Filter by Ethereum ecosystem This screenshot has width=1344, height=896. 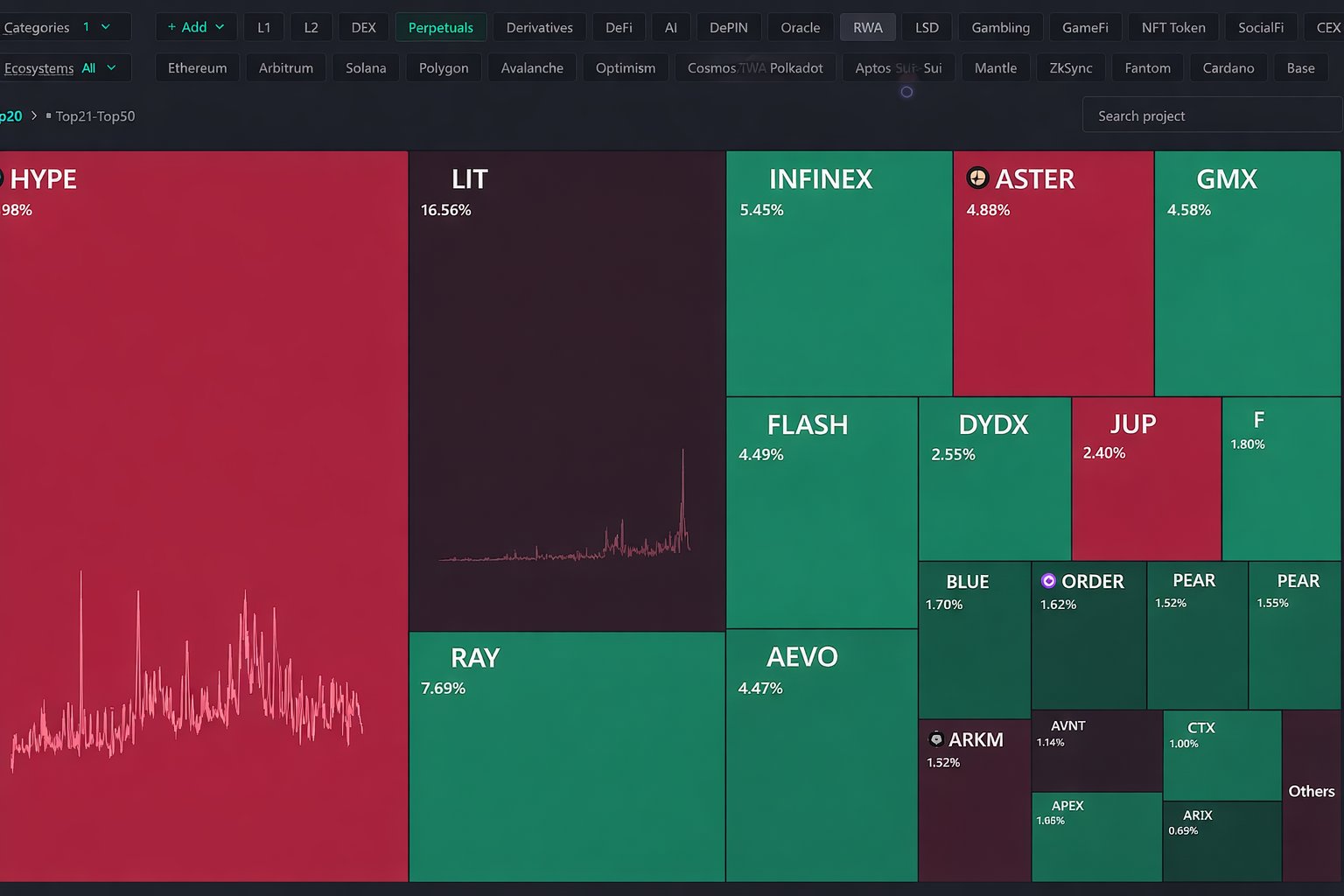coord(198,67)
